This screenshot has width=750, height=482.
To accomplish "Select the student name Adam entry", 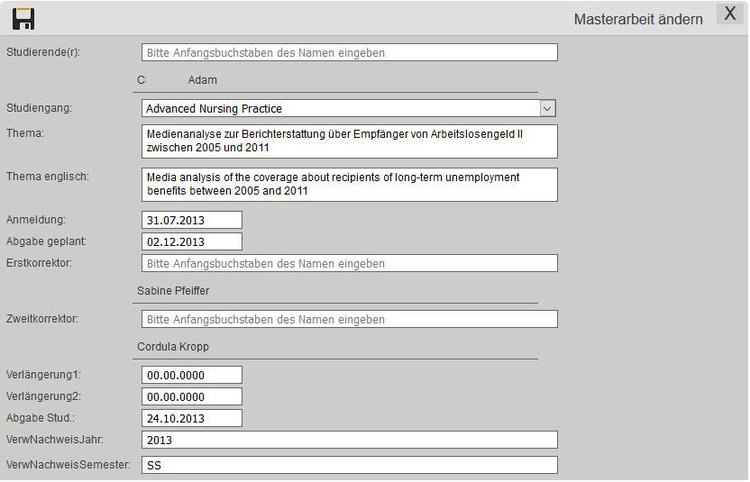I will click(x=178, y=80).
